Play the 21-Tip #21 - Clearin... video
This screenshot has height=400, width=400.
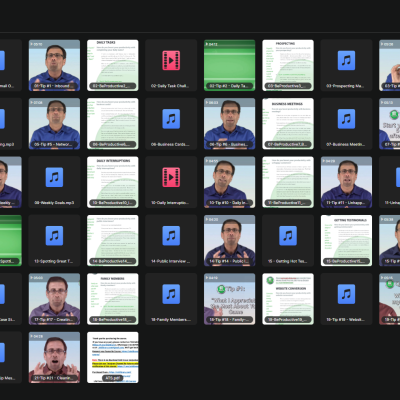pyautogui.click(x=54, y=357)
